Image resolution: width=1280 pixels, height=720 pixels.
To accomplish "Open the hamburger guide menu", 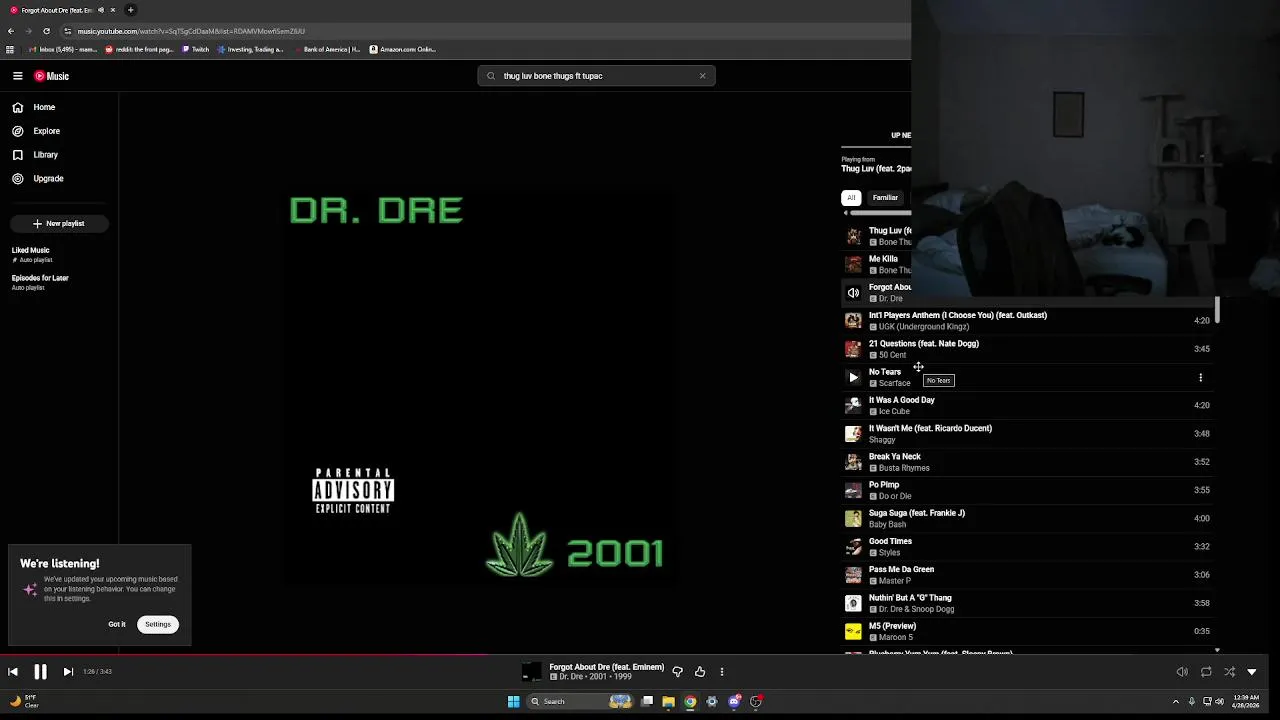I will (x=17, y=76).
